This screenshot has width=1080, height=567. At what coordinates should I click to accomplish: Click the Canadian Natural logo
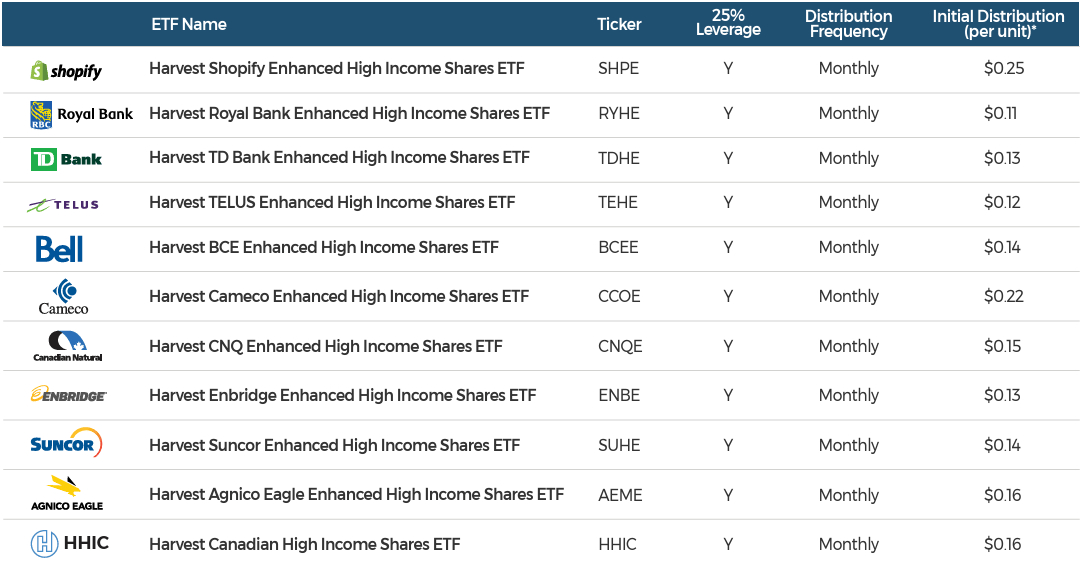pyautogui.click(x=68, y=346)
